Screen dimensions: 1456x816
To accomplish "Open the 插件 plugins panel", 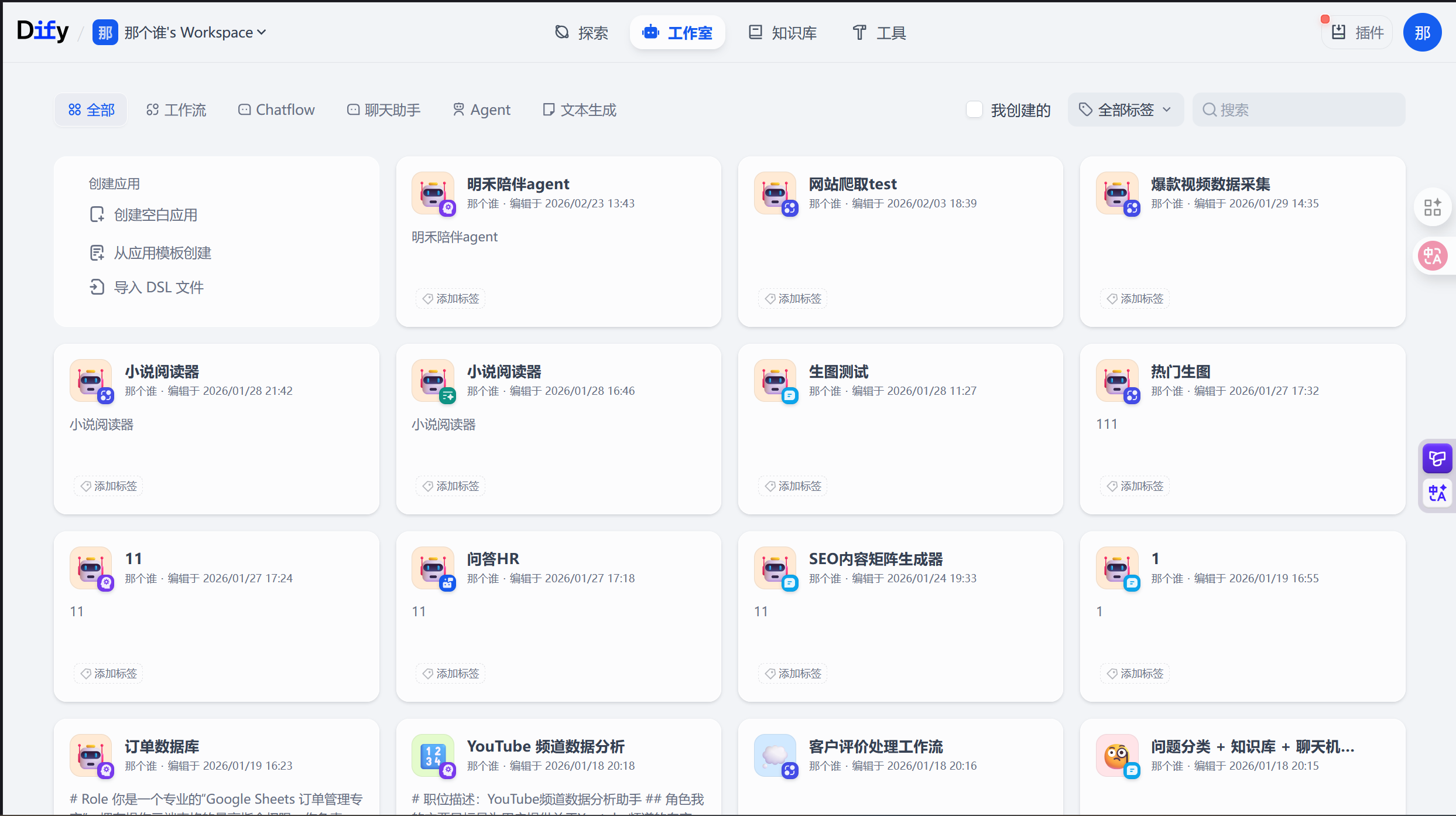I will [x=1356, y=32].
